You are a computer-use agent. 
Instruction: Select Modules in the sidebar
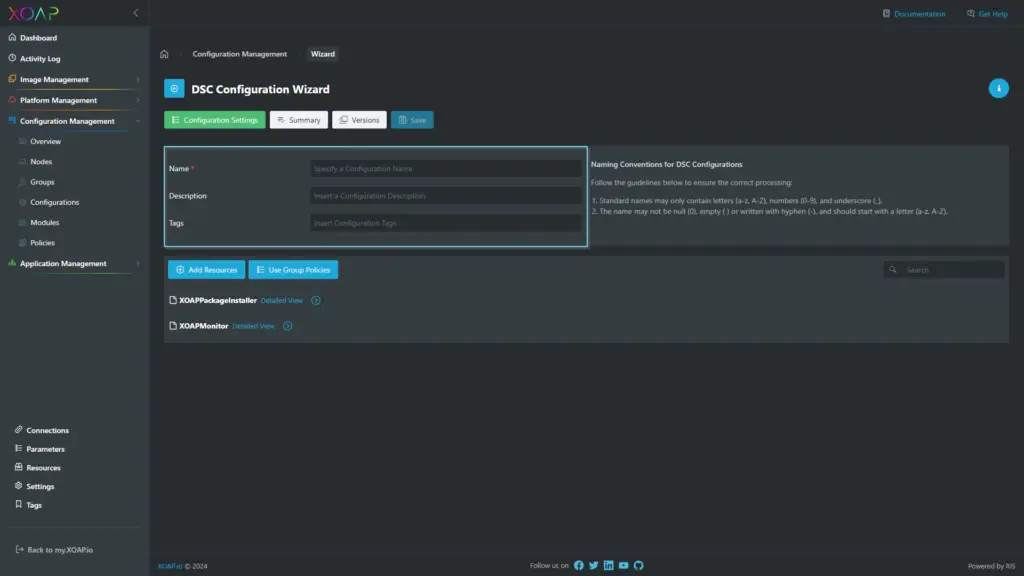pyautogui.click(x=44, y=223)
